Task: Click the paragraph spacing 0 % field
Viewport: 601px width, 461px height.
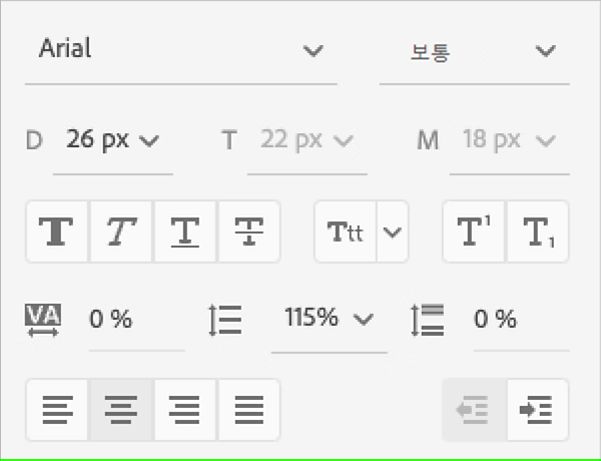Action: [519, 320]
